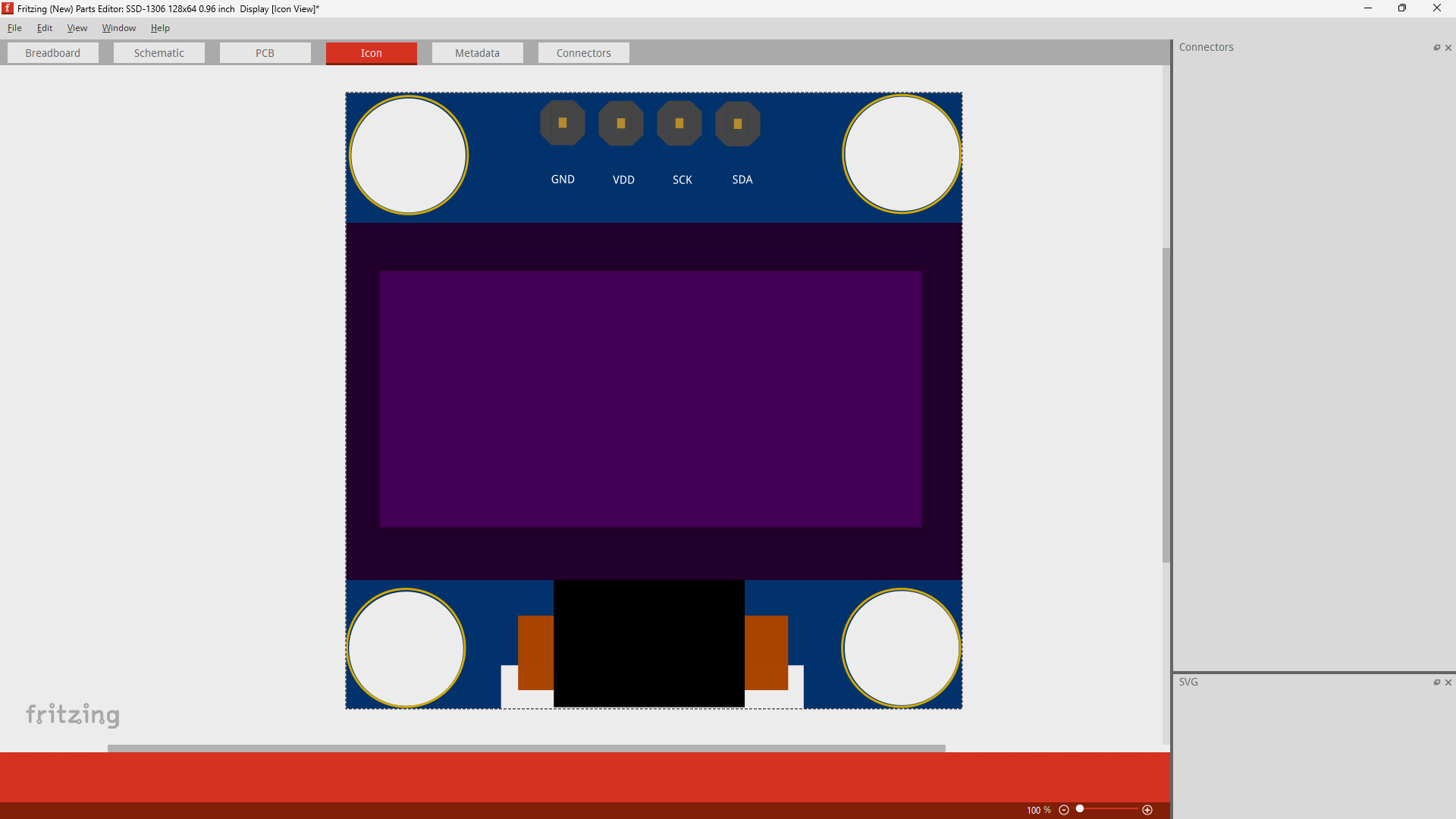Open the Edit menu
Screen dimensions: 1456x819
coord(45,28)
